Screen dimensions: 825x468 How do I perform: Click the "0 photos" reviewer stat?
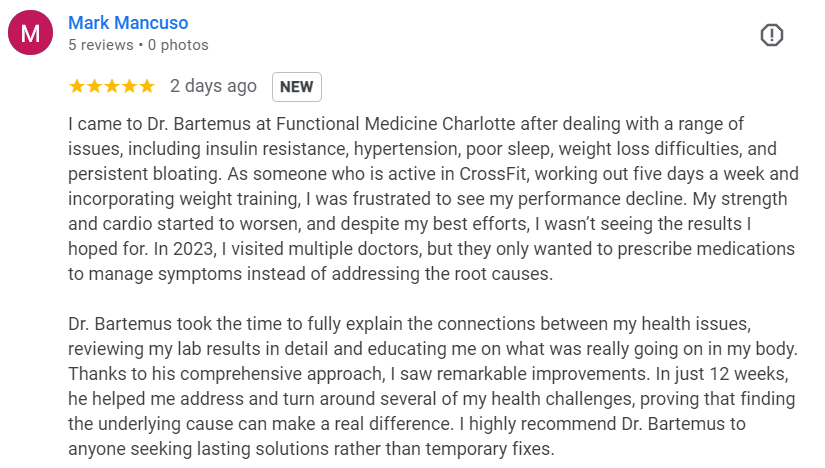(x=178, y=45)
